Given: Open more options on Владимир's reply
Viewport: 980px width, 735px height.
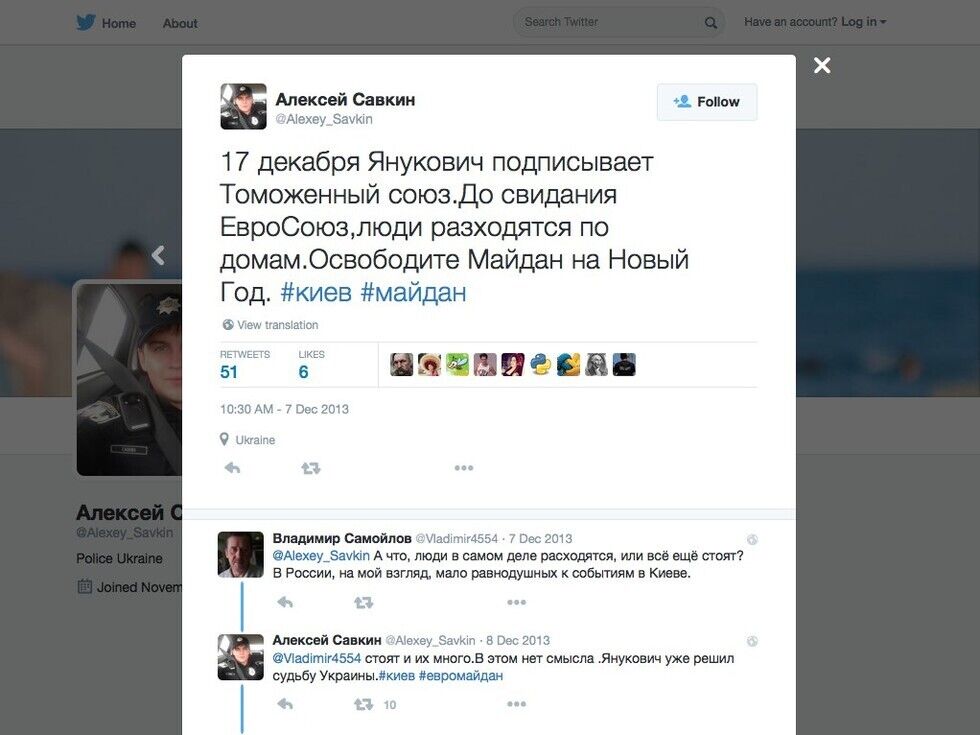Looking at the screenshot, I should [x=516, y=602].
